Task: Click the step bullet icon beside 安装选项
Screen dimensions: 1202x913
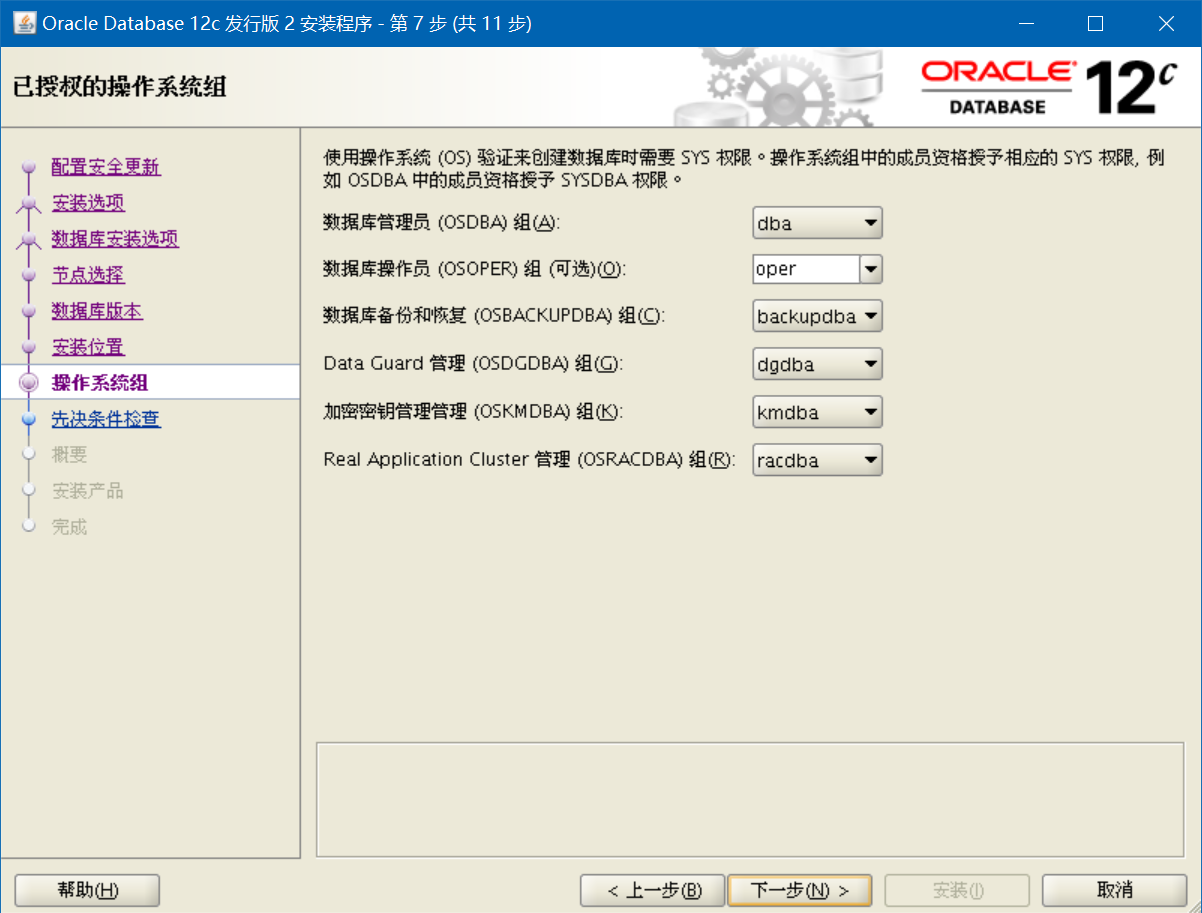Action: [x=29, y=204]
